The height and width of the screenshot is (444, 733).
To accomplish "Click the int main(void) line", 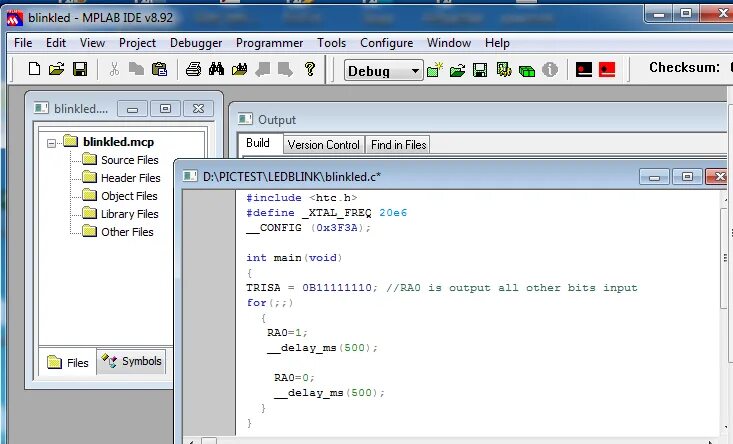I will click(x=294, y=258).
